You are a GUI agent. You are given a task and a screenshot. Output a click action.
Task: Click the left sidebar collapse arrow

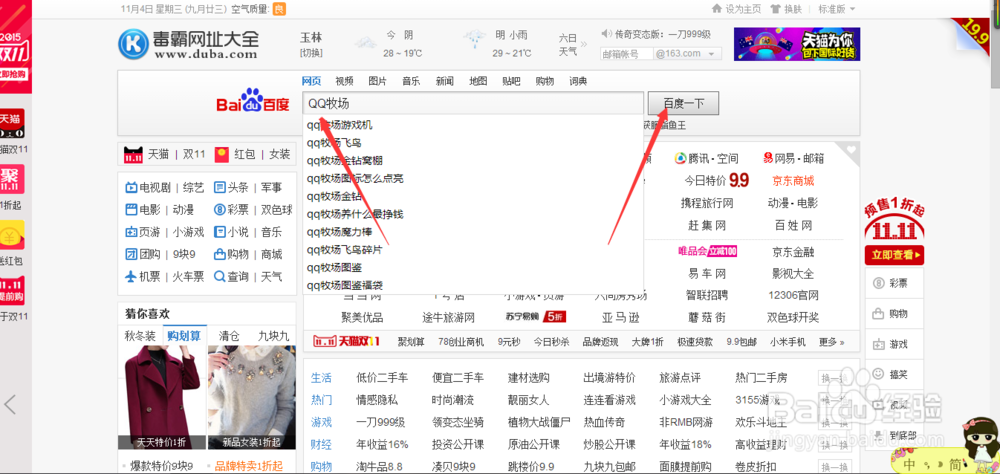[x=10, y=404]
